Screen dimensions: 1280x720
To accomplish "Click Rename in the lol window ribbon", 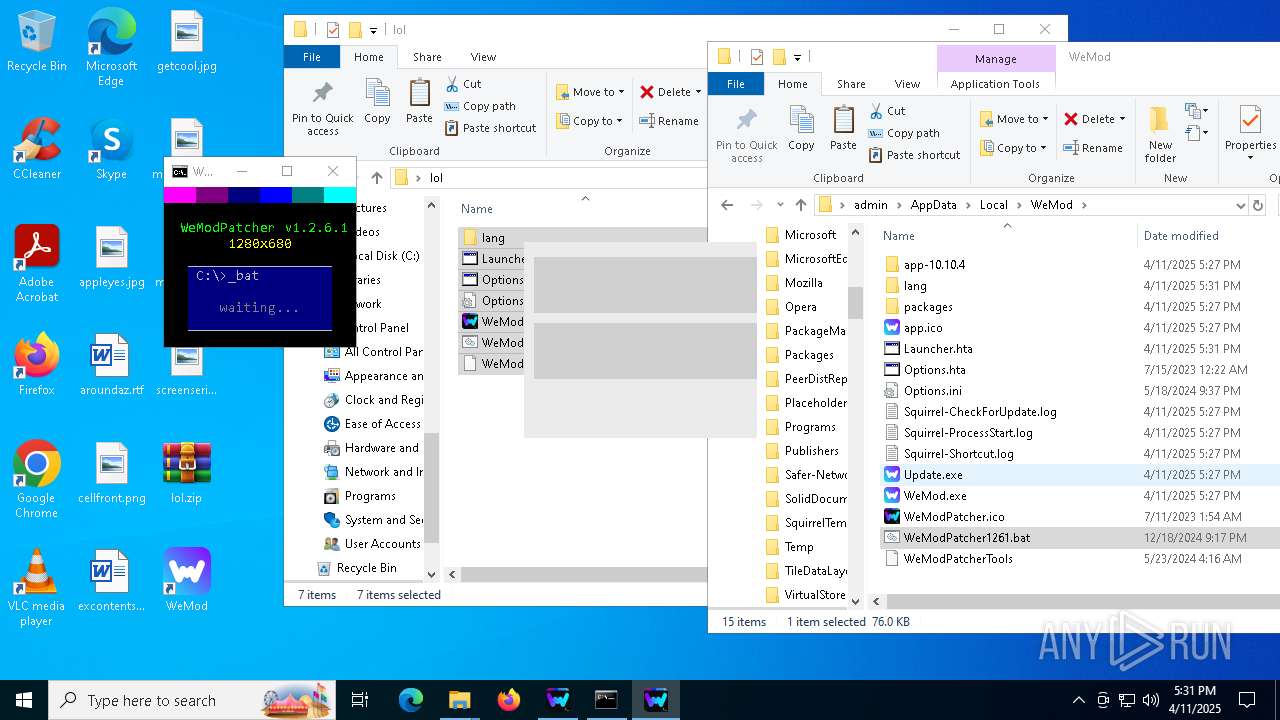I will click(669, 121).
